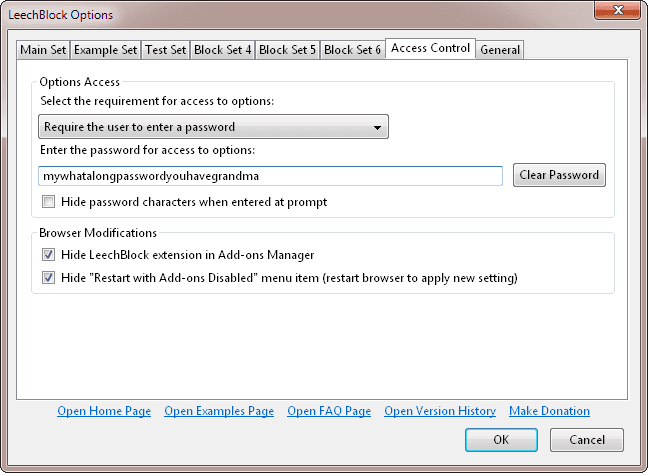Follow the Open FAQ Page link
Viewport: 648px width, 473px height.
click(x=329, y=411)
